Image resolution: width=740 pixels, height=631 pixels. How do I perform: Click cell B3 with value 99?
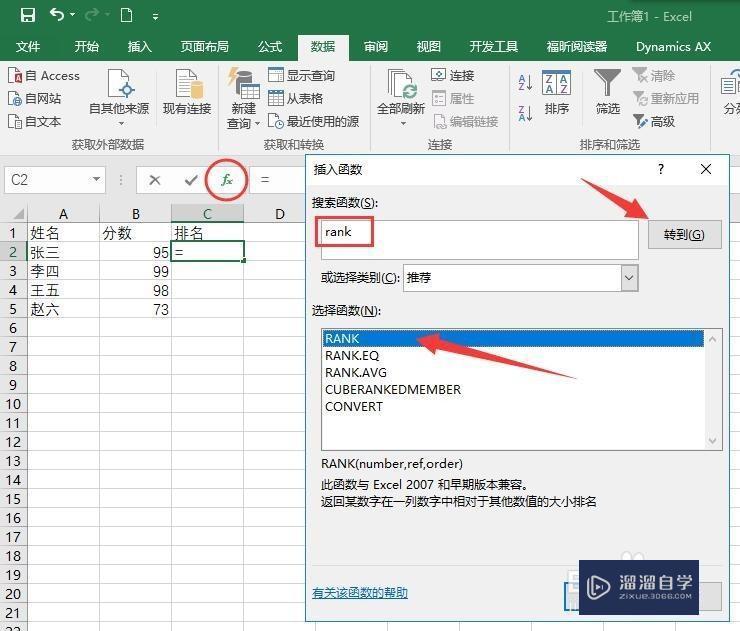click(135, 271)
